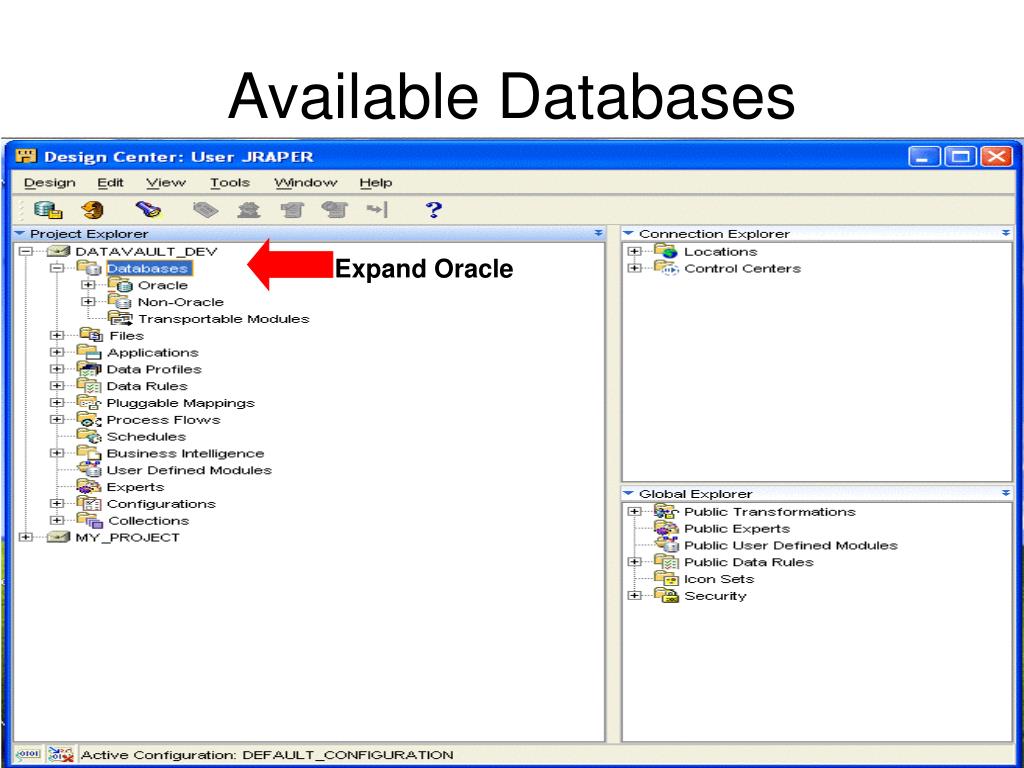The image size is (1024, 768).
Task: Click the Locations globe folder icon
Action: [x=666, y=251]
